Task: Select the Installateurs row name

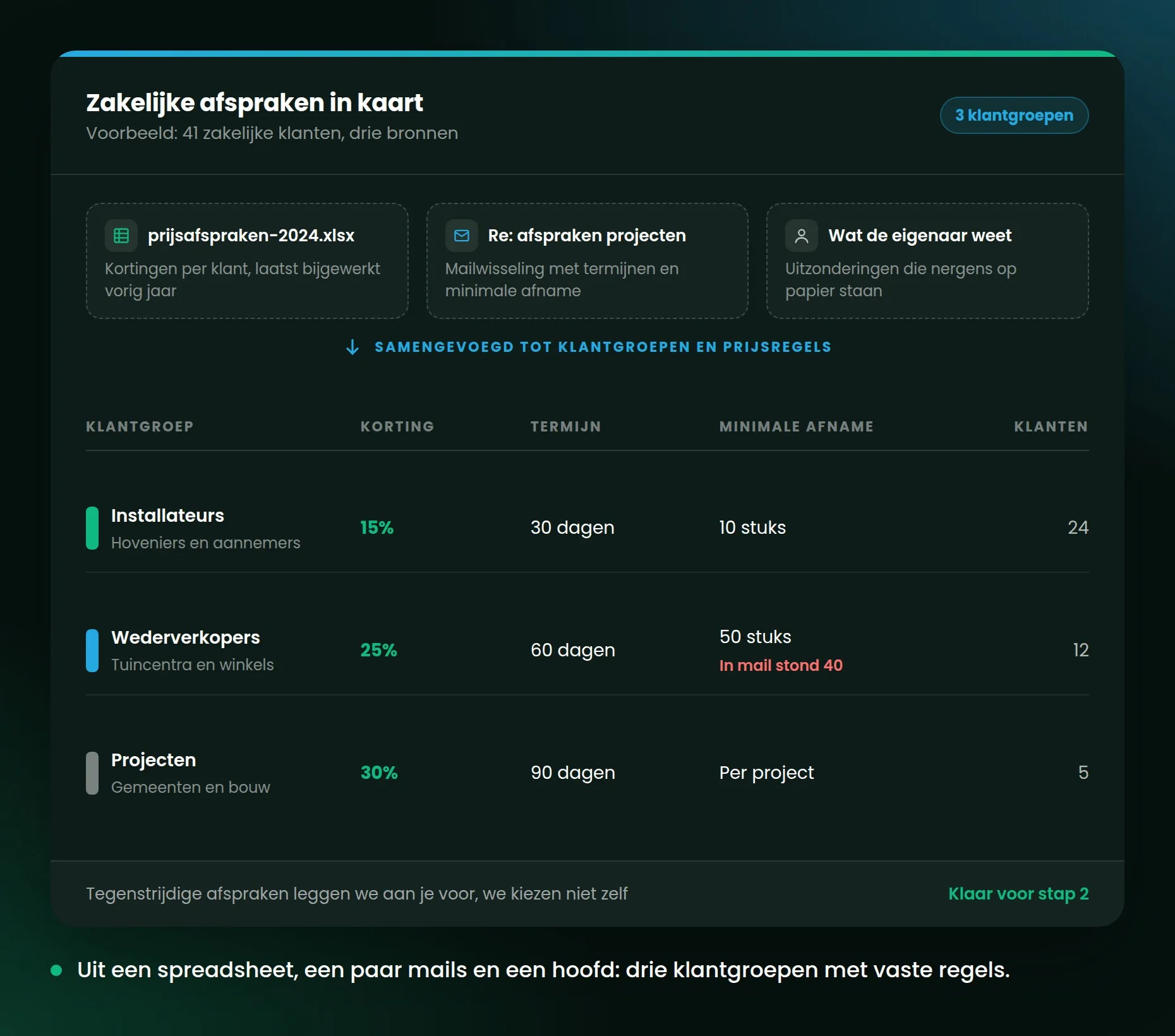Action: click(x=167, y=515)
